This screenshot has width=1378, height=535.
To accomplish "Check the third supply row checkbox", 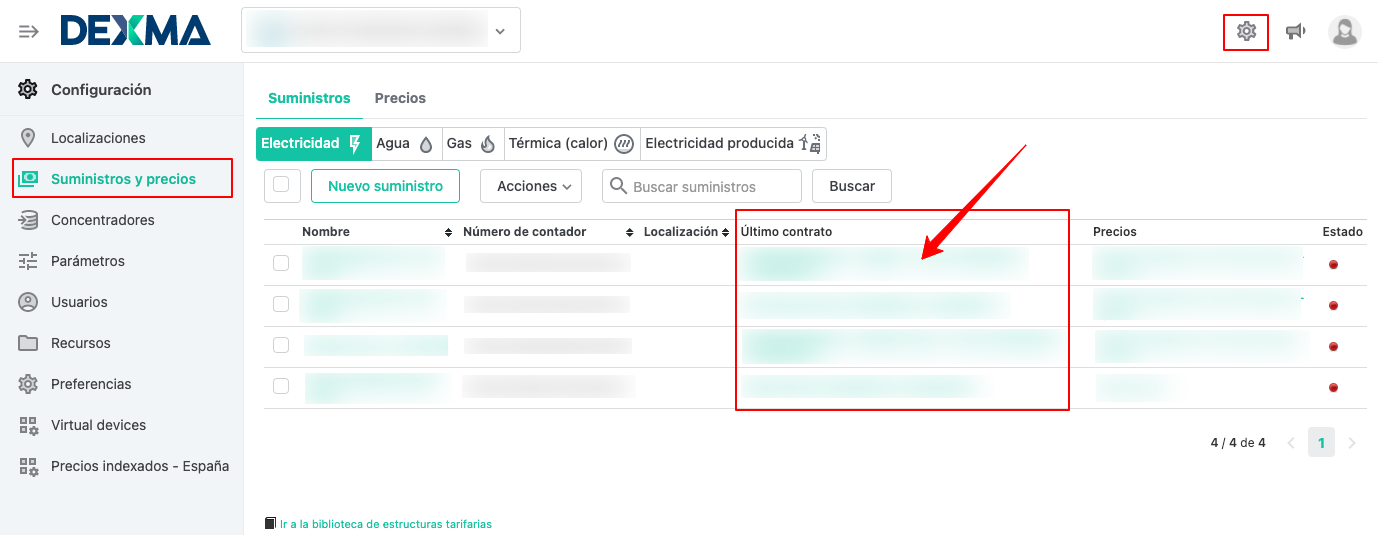I will point(281,345).
